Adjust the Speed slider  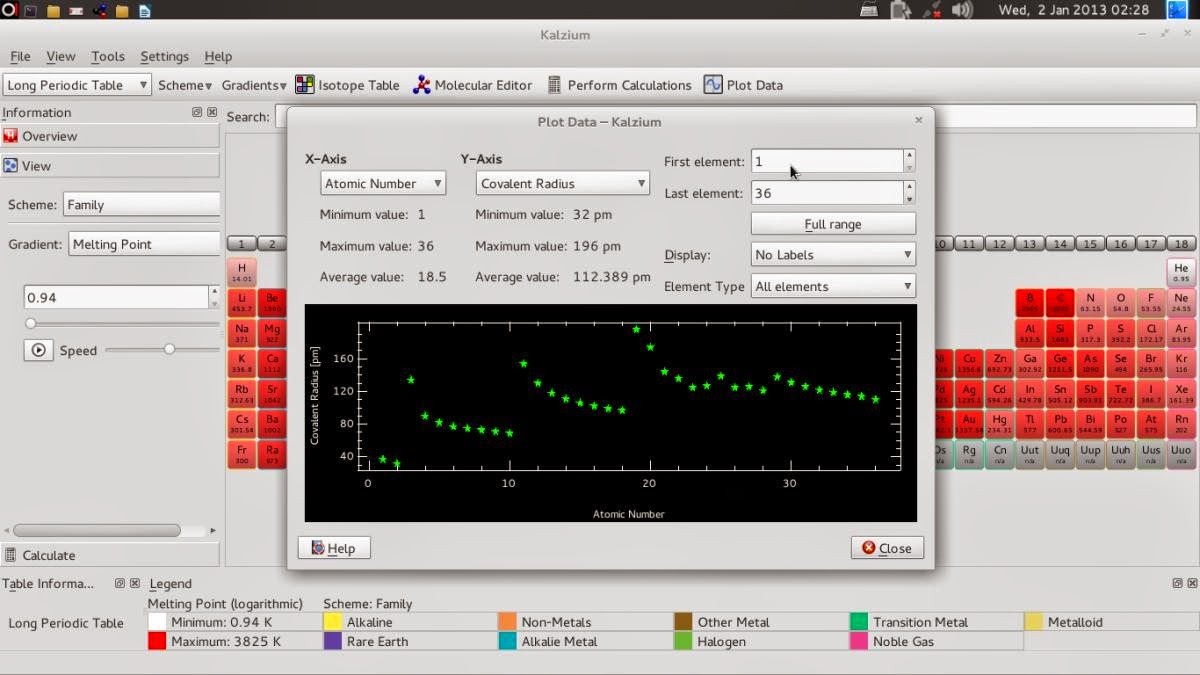point(162,349)
